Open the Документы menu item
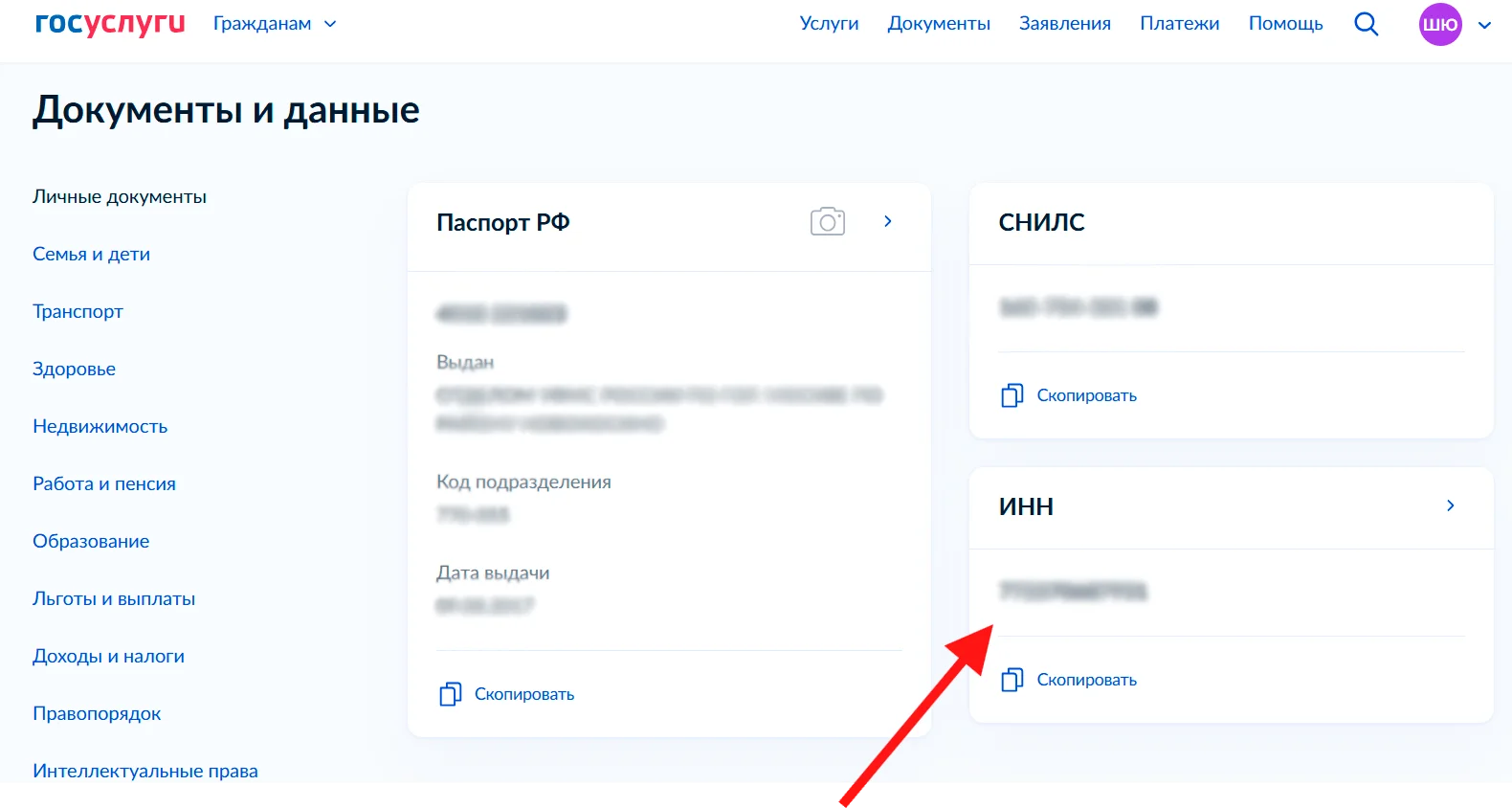Viewport: 1512px width, 808px height. pyautogui.click(x=939, y=24)
